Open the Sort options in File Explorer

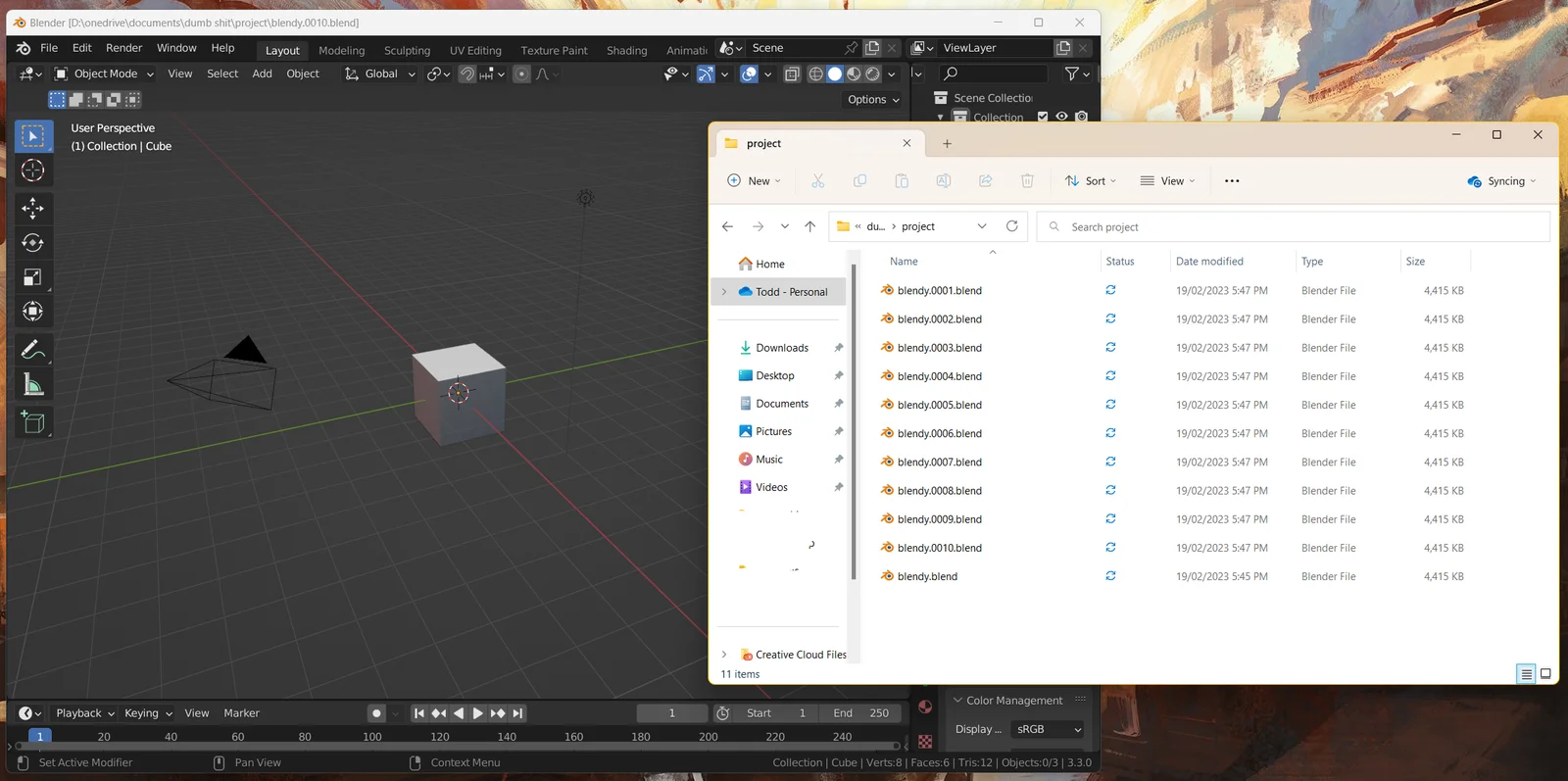click(1090, 181)
